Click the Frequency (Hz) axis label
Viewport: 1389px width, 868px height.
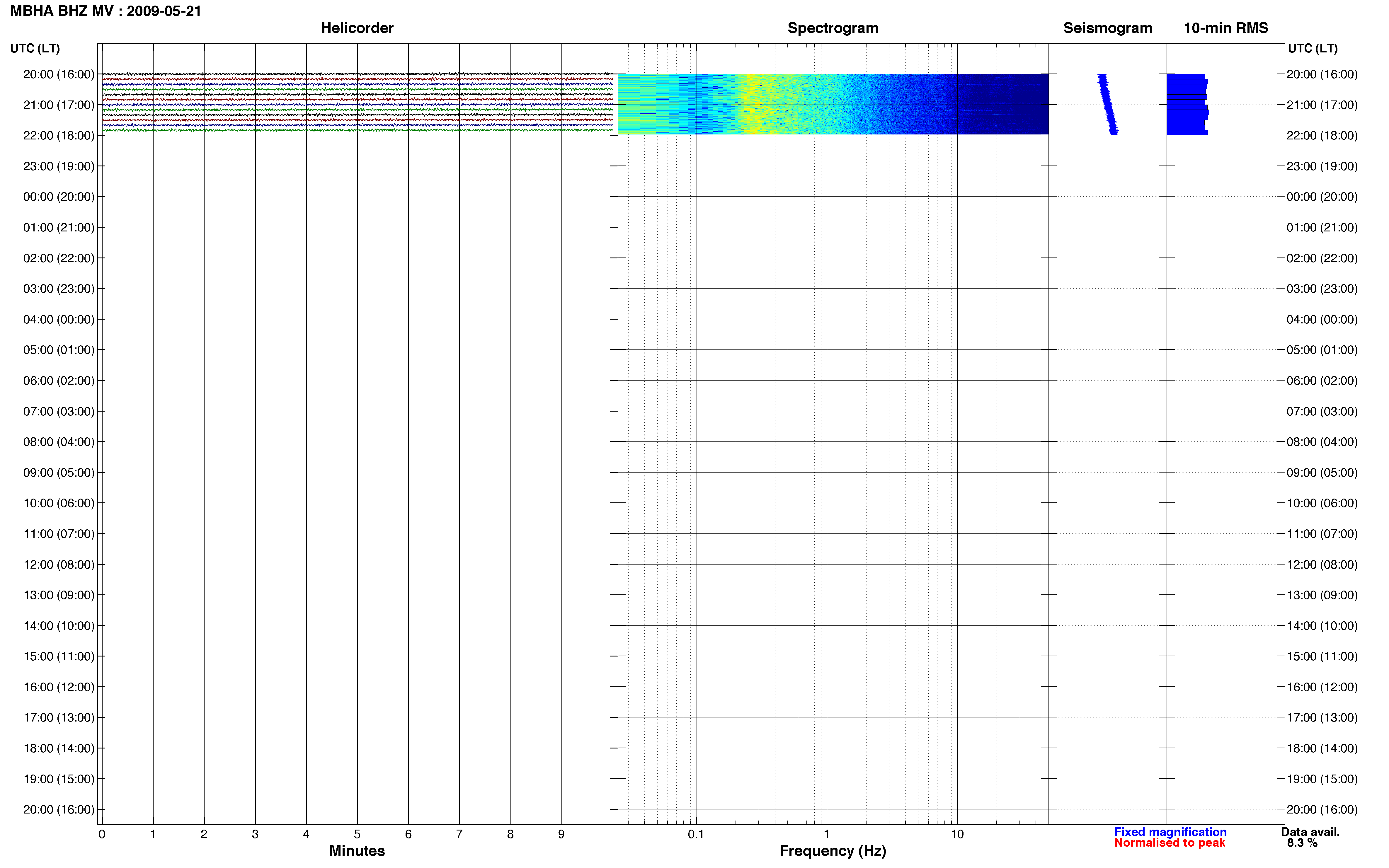pos(833,851)
